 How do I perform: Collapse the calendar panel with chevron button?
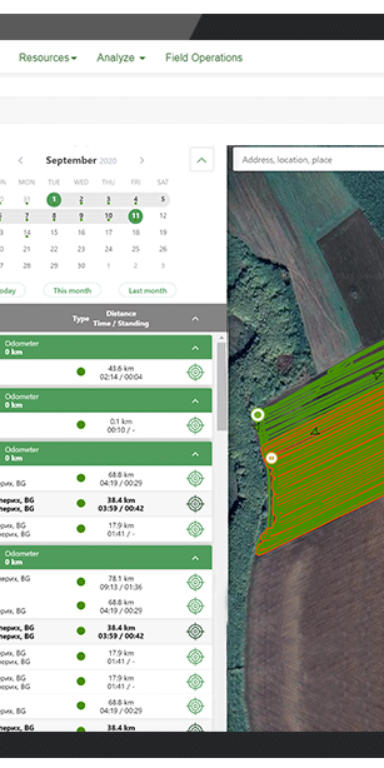(x=202, y=160)
